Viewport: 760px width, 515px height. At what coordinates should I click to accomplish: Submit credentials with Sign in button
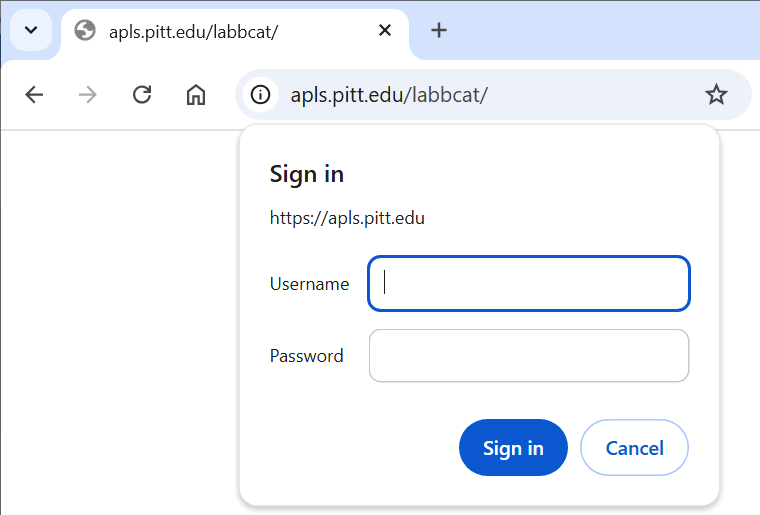coord(513,448)
